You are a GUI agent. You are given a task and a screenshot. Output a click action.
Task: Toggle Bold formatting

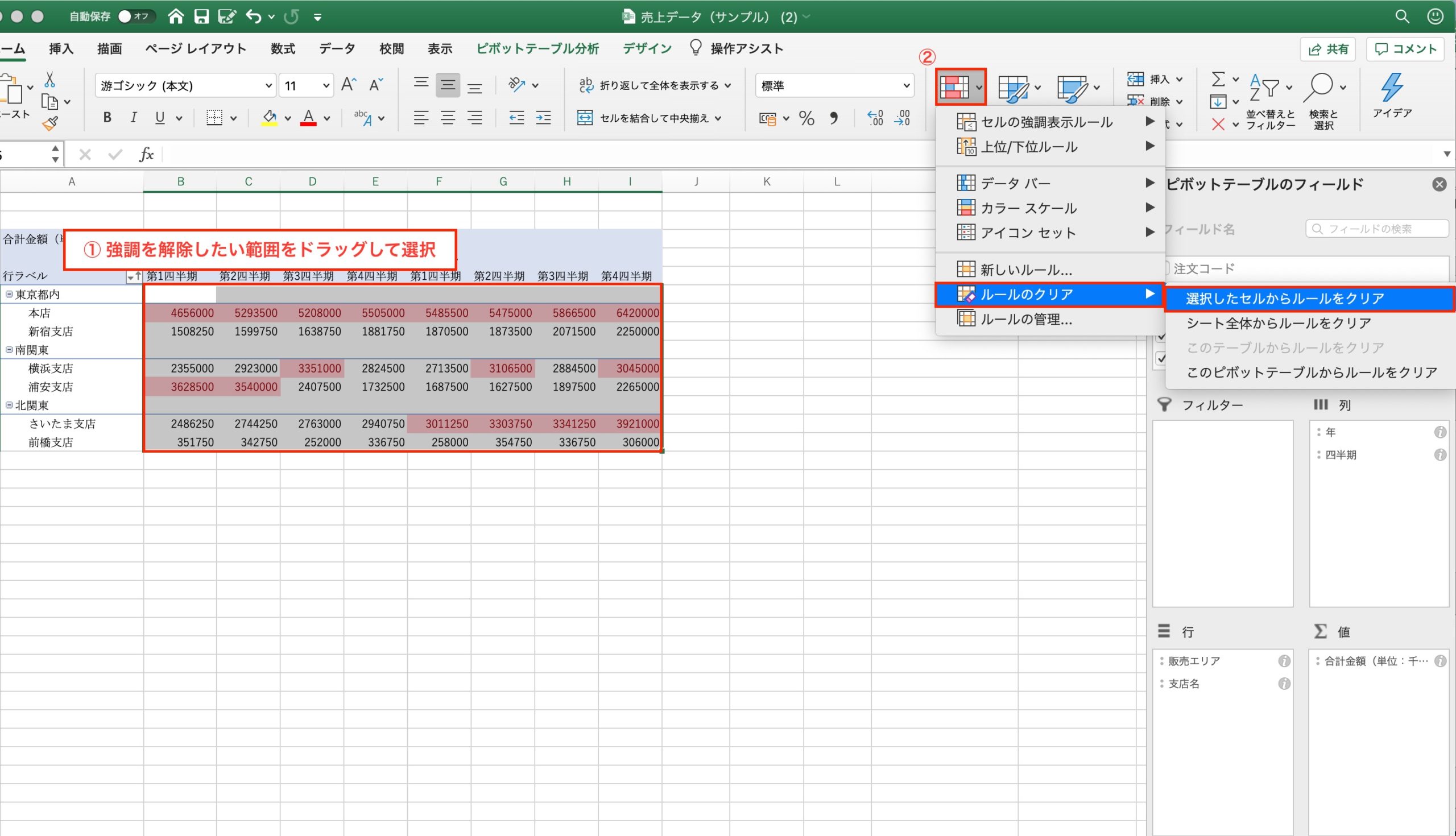click(x=107, y=118)
